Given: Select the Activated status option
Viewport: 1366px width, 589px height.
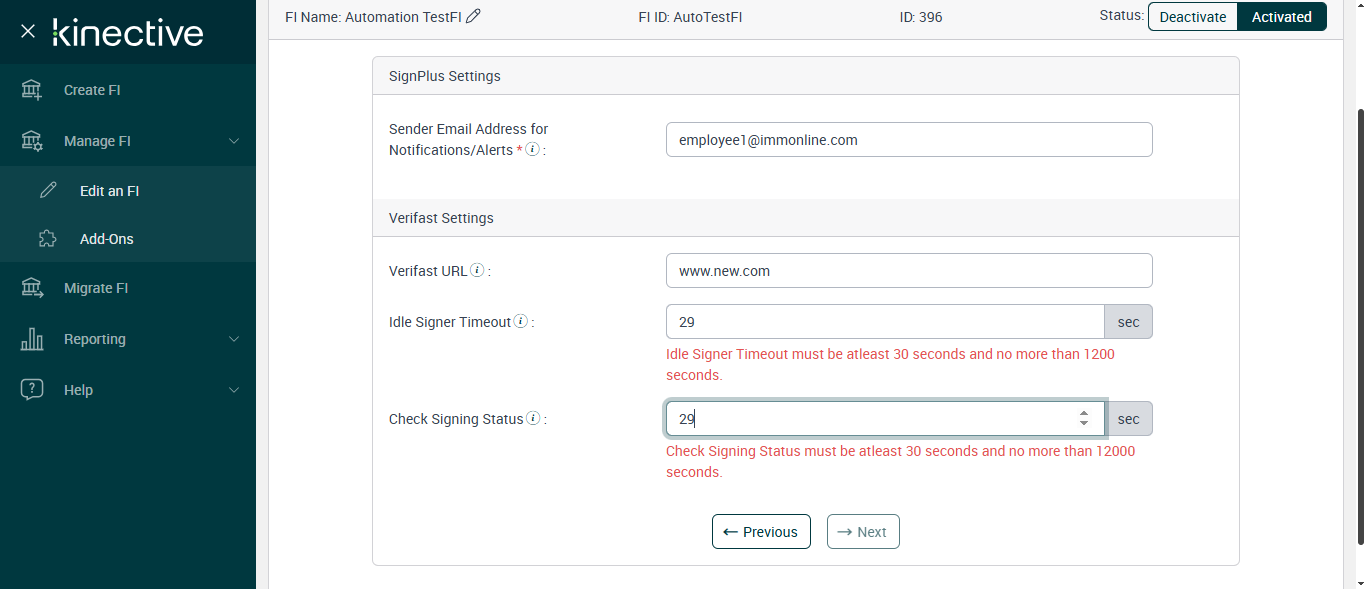Looking at the screenshot, I should click(x=1281, y=17).
